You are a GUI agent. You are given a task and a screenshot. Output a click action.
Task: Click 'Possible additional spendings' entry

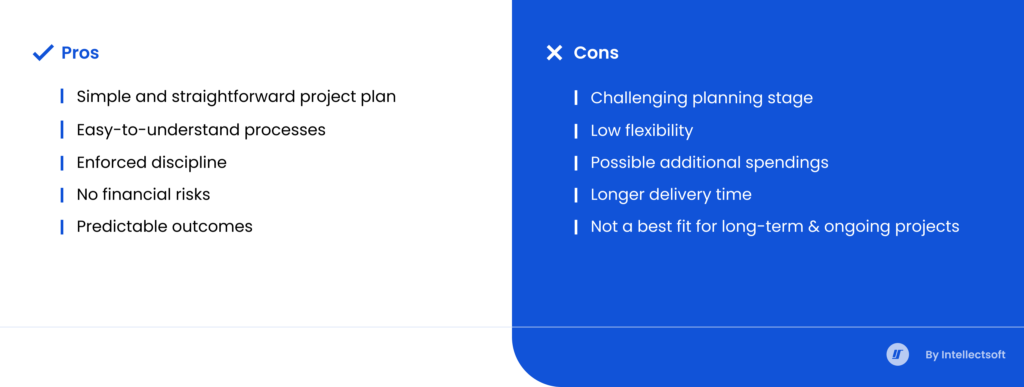[709, 163]
